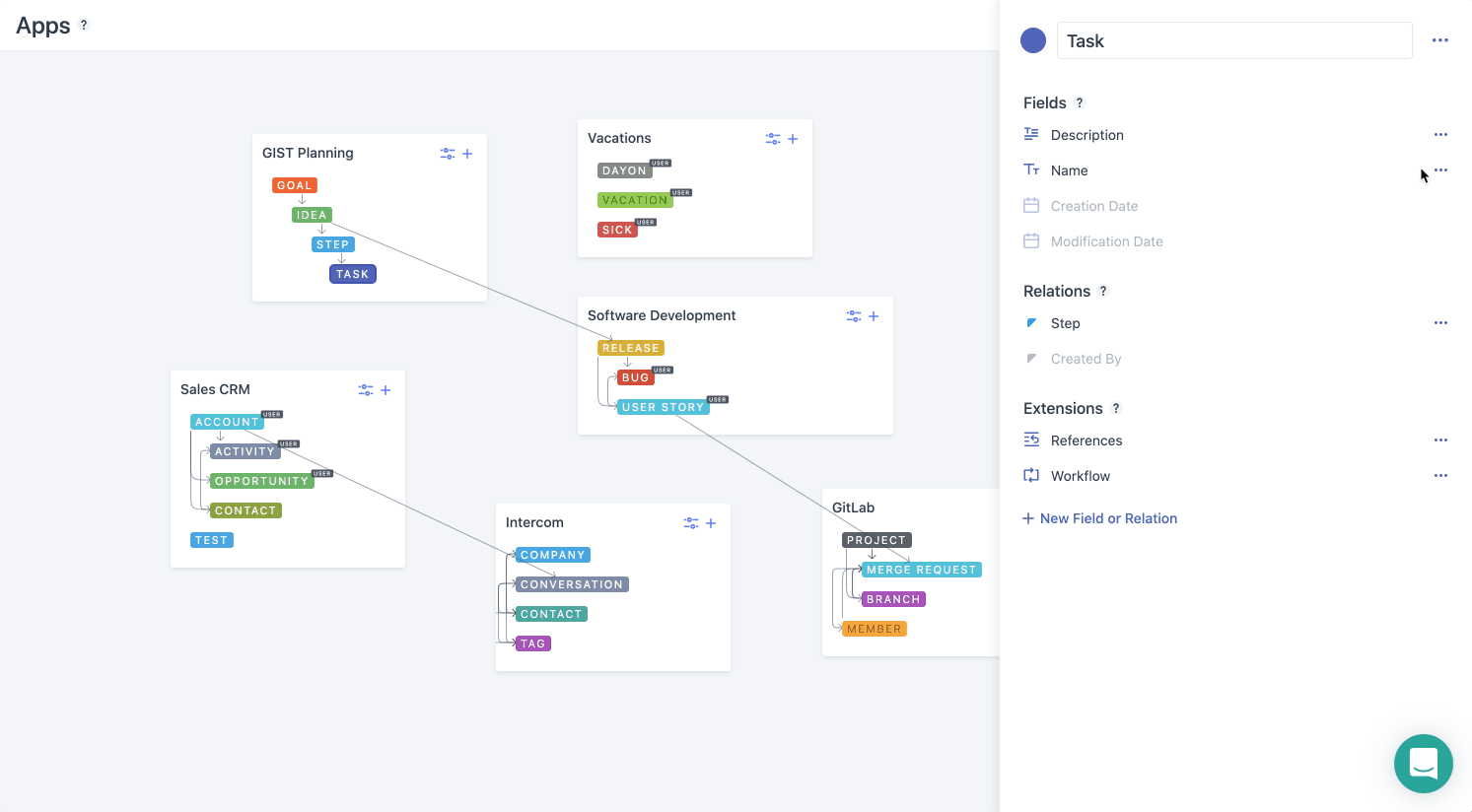Viewport: 1472px width, 812px height.
Task: Open Sales CRM settings sliders icon
Action: pyautogui.click(x=366, y=390)
